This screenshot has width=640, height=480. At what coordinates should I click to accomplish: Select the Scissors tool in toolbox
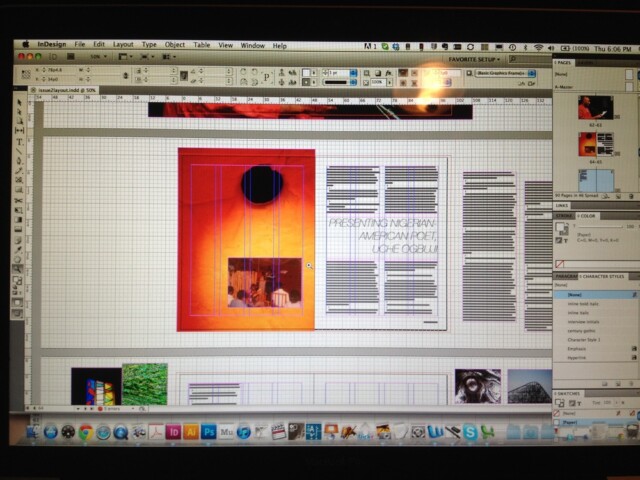click(x=18, y=200)
